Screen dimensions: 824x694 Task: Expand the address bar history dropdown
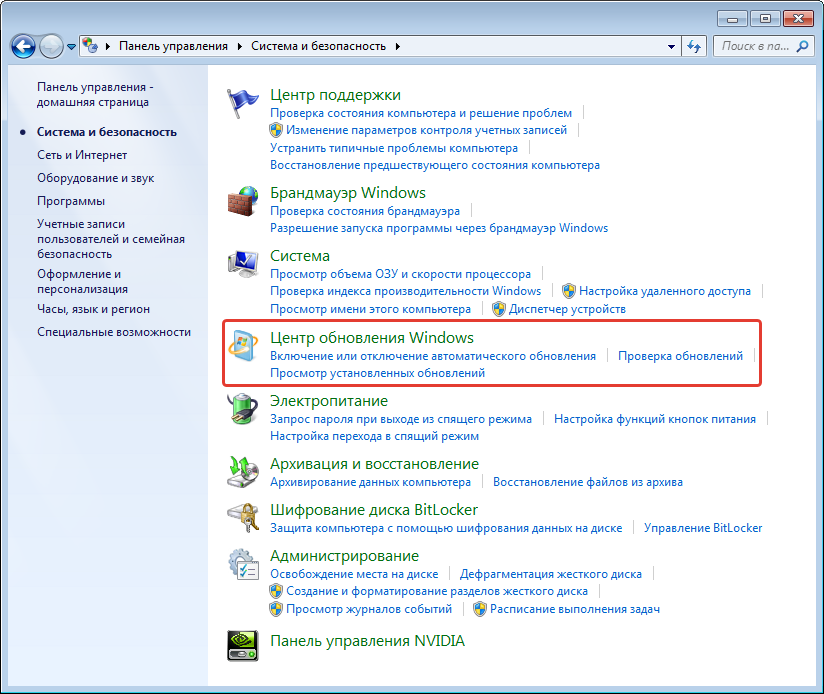point(671,47)
